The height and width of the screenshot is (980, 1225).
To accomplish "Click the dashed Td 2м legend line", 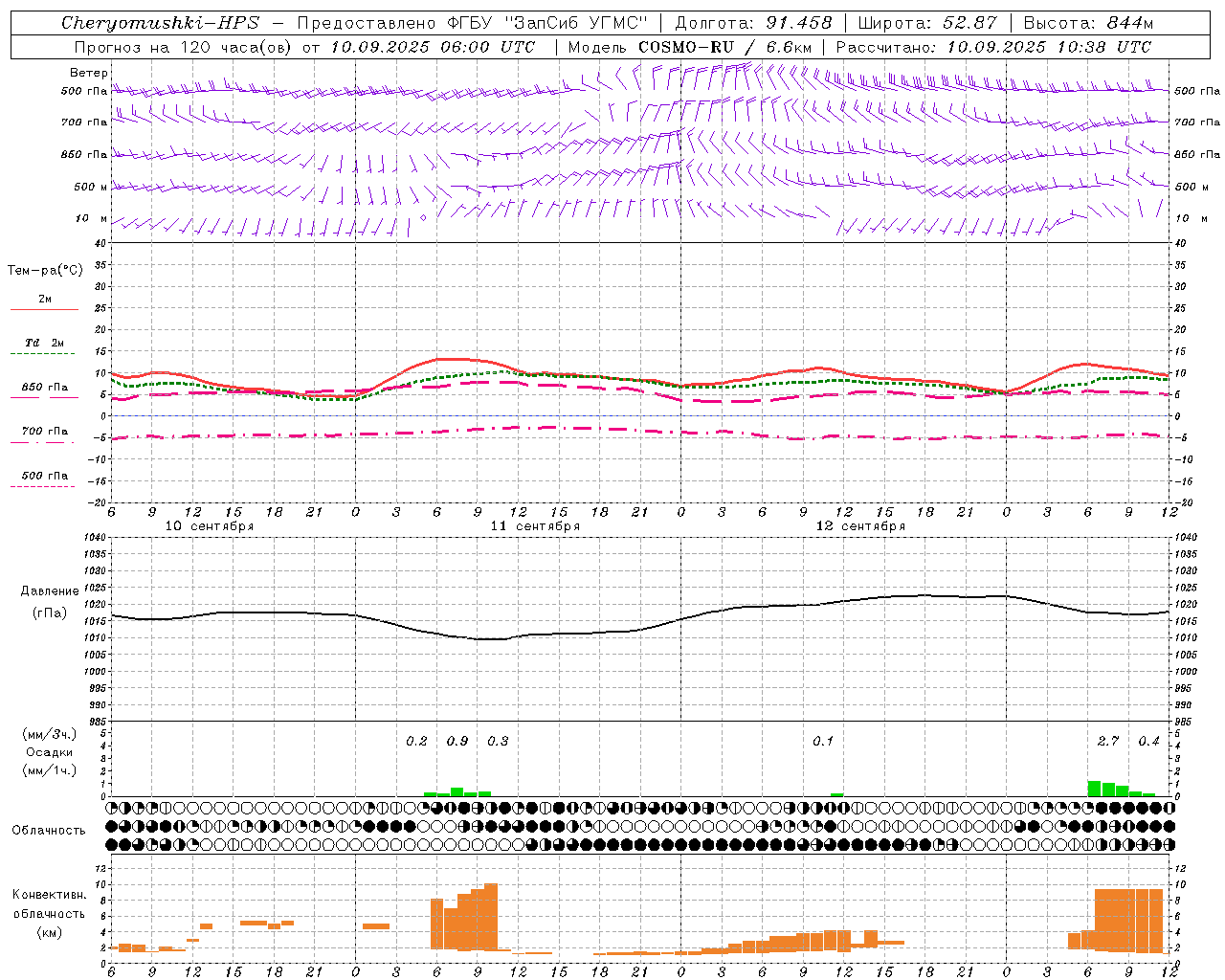I will (42, 354).
